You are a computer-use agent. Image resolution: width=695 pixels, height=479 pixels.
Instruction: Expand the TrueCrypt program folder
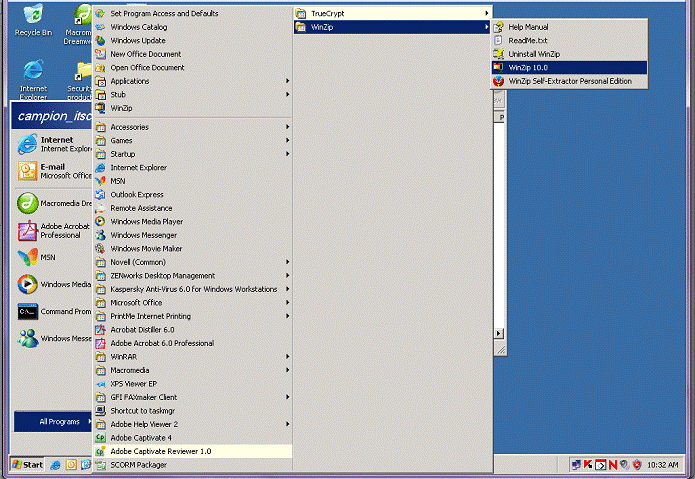[x=393, y=13]
